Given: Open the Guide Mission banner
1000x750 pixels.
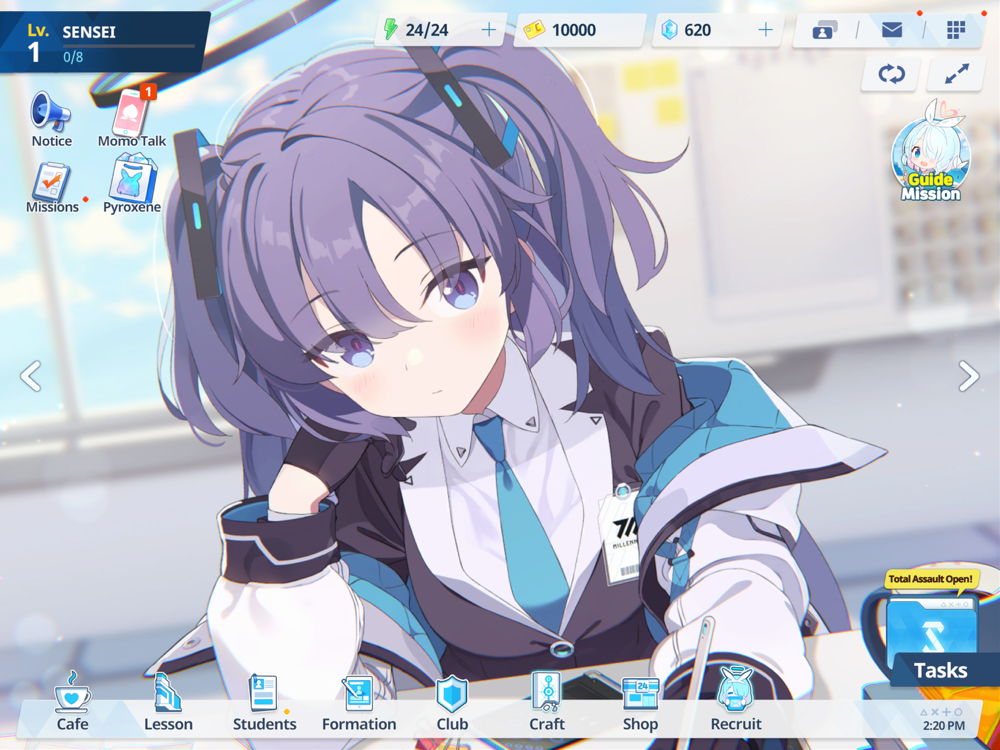Looking at the screenshot, I should pyautogui.click(x=930, y=153).
